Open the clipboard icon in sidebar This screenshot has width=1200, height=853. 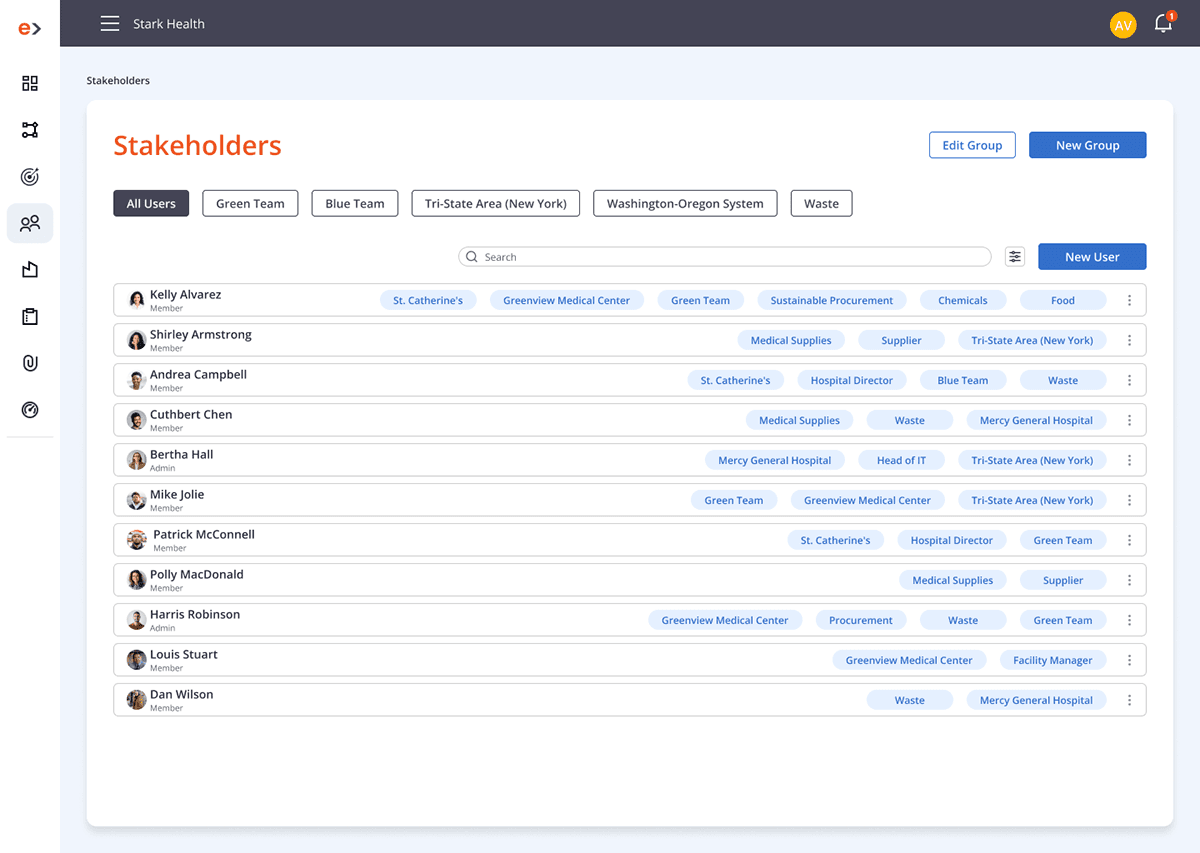point(30,317)
